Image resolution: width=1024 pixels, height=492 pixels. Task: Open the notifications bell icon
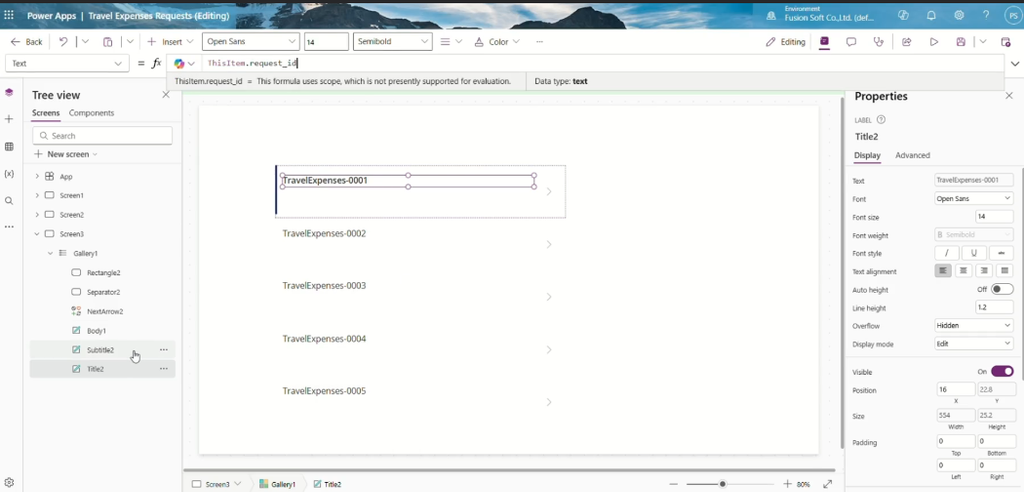click(931, 15)
